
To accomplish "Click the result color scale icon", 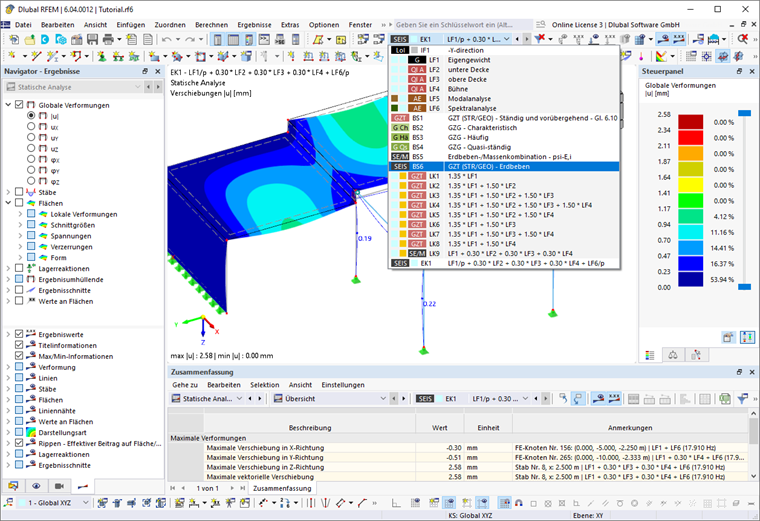I will 661,57.
